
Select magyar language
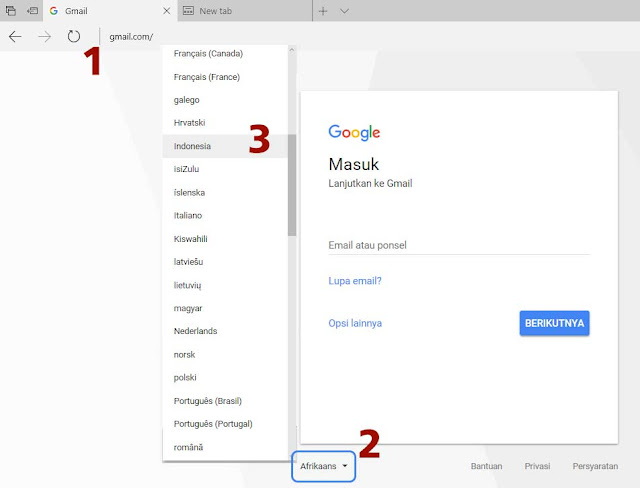pos(225,308)
